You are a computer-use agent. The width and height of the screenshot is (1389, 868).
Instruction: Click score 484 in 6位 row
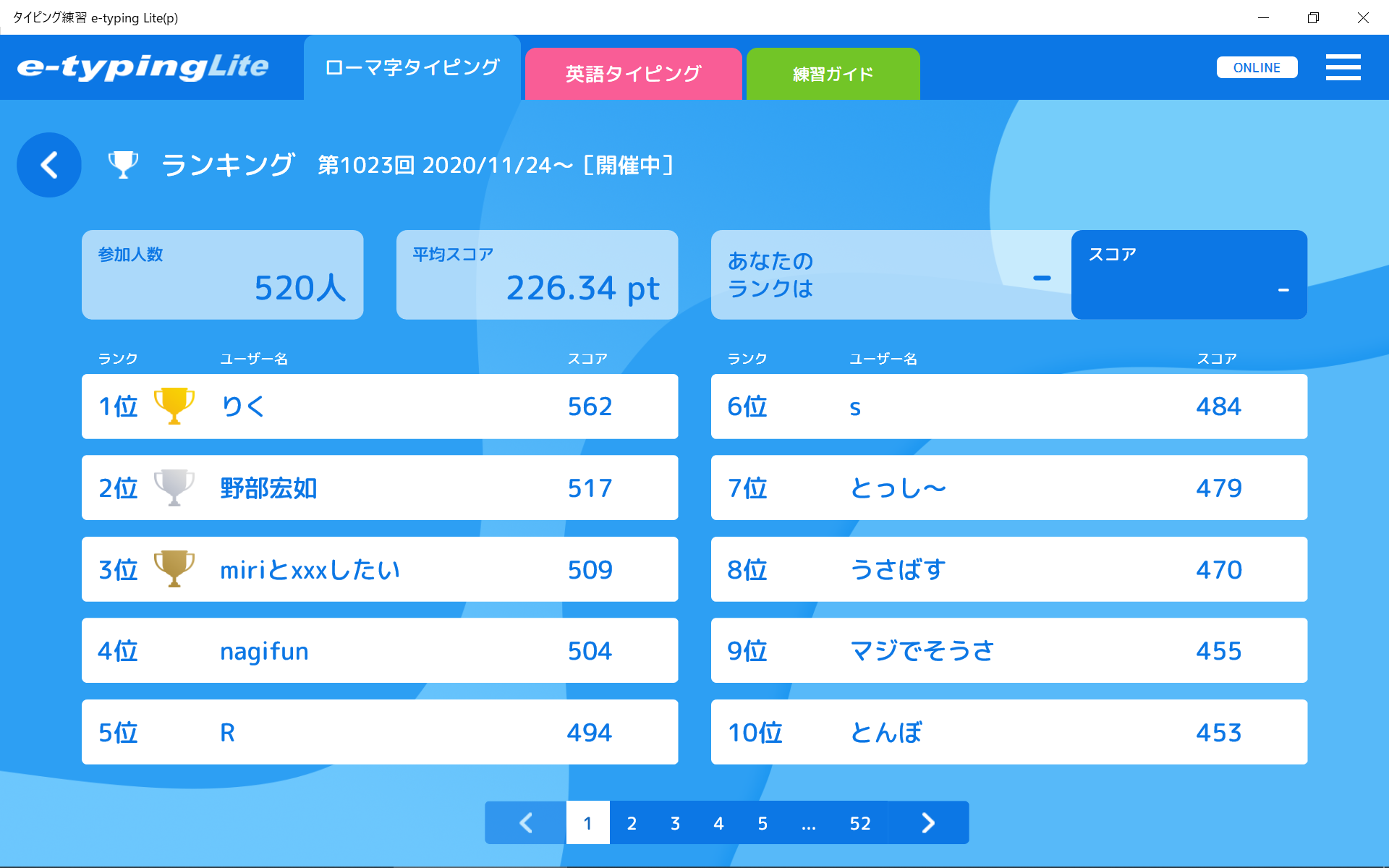1218,407
